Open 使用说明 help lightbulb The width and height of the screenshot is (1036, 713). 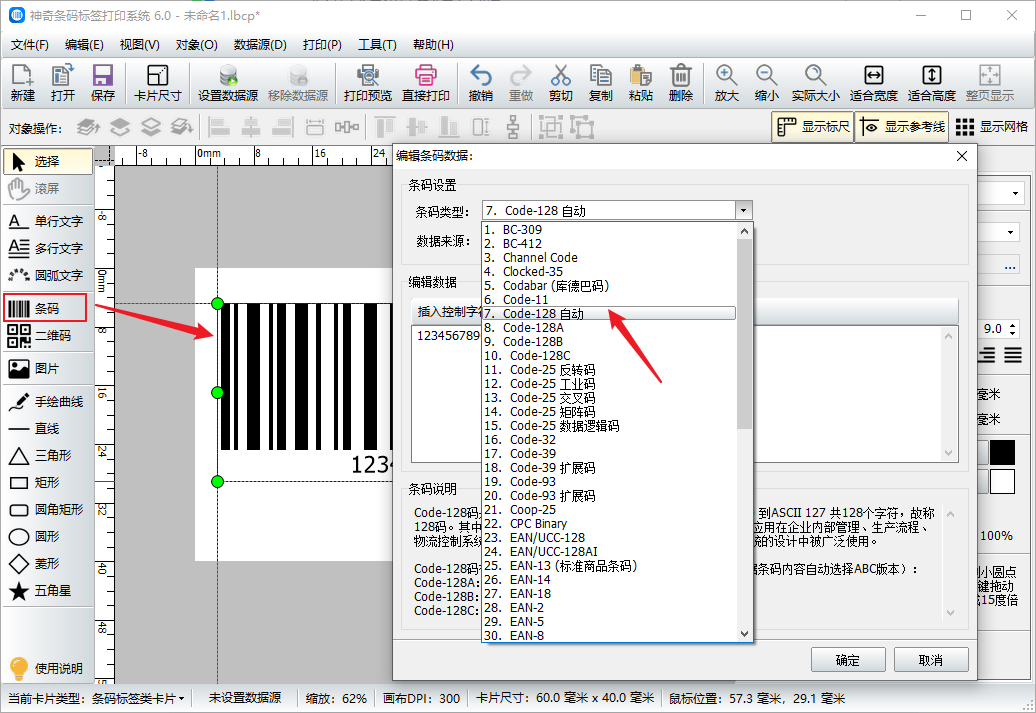click(x=45, y=668)
